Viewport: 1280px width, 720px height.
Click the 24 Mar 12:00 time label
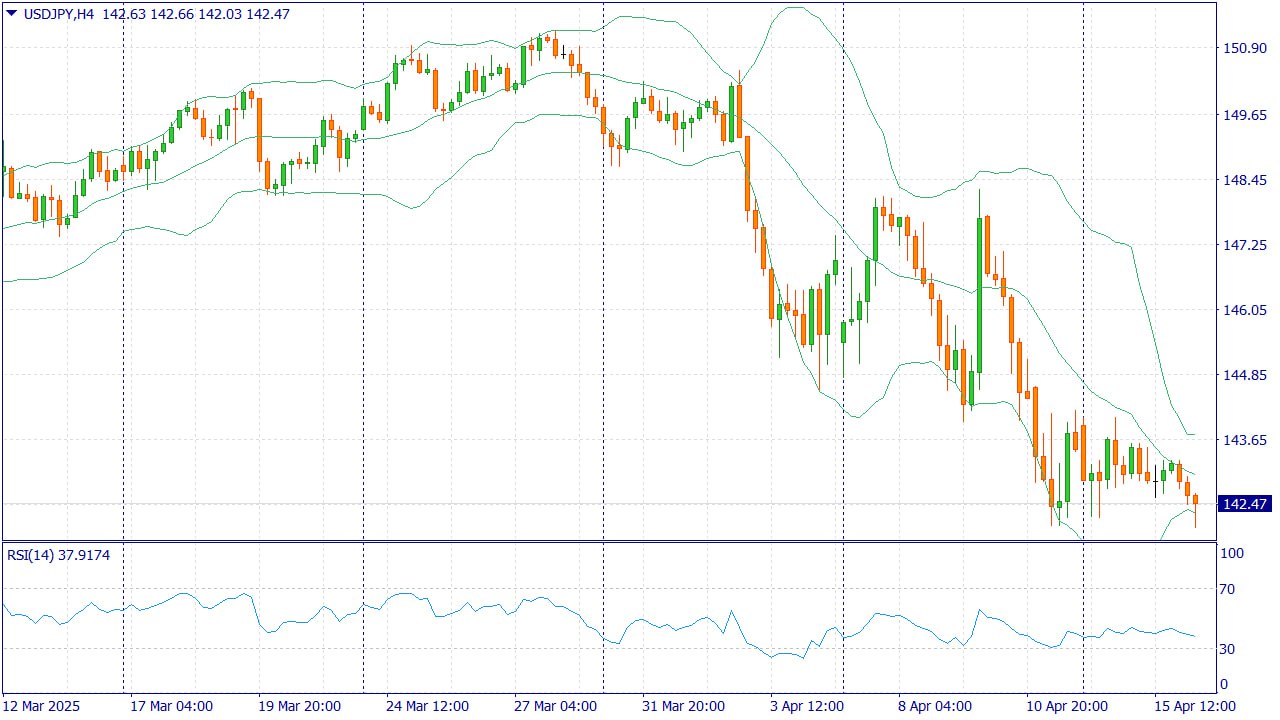tap(428, 706)
